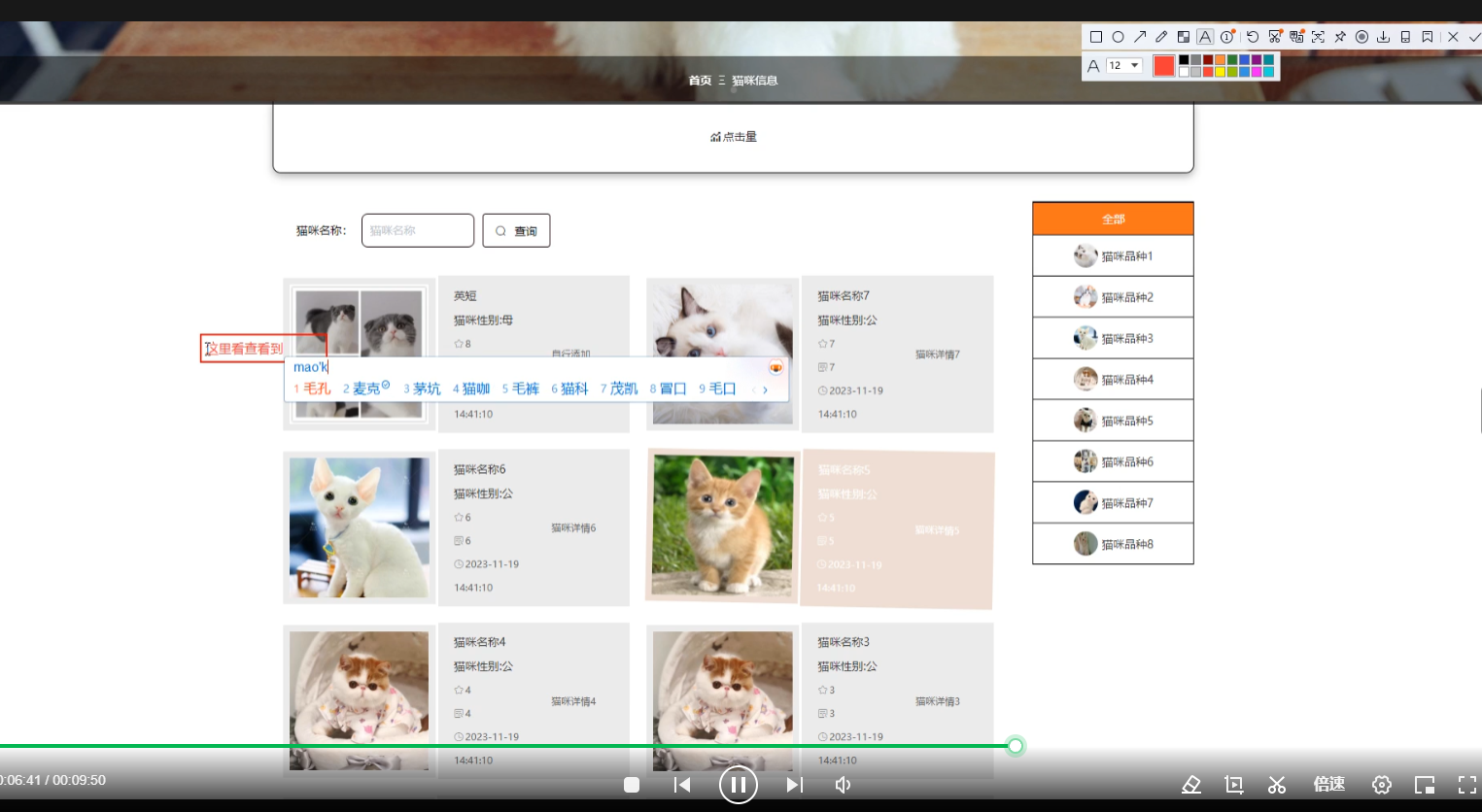Image resolution: width=1482 pixels, height=812 pixels.
Task: Pin the screenshot to the screen
Action: coord(1340,37)
